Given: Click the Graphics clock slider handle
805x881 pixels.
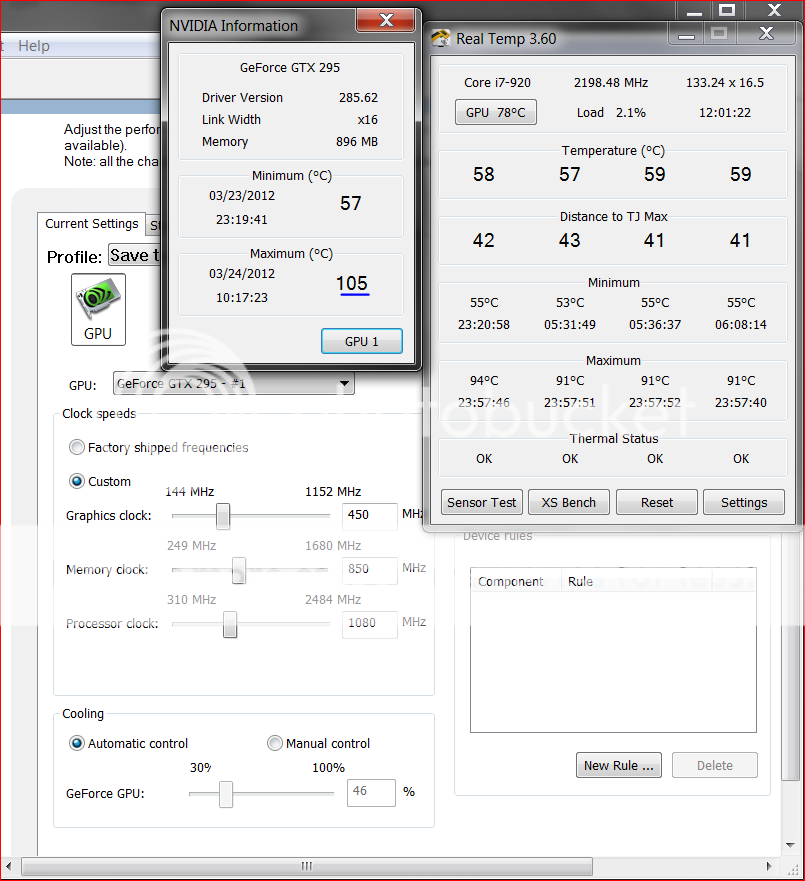Looking at the screenshot, I should [x=223, y=516].
